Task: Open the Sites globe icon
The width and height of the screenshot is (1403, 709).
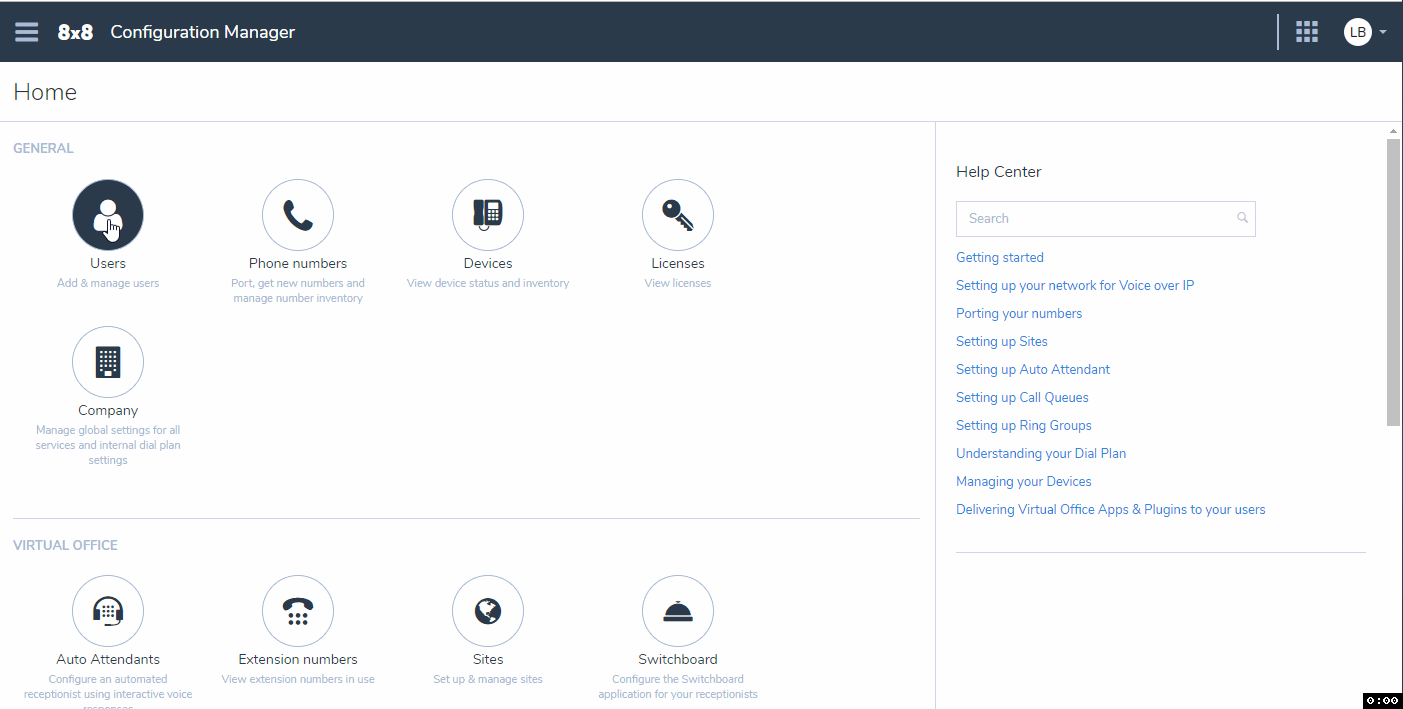Action: coord(488,611)
